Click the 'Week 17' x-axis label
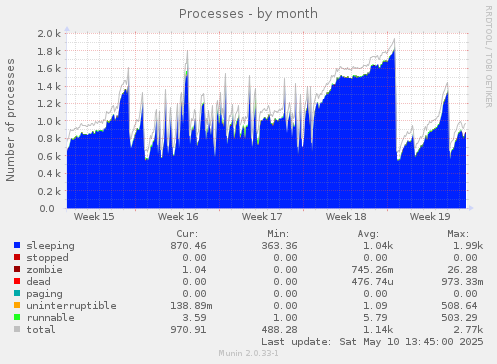 pos(262,217)
